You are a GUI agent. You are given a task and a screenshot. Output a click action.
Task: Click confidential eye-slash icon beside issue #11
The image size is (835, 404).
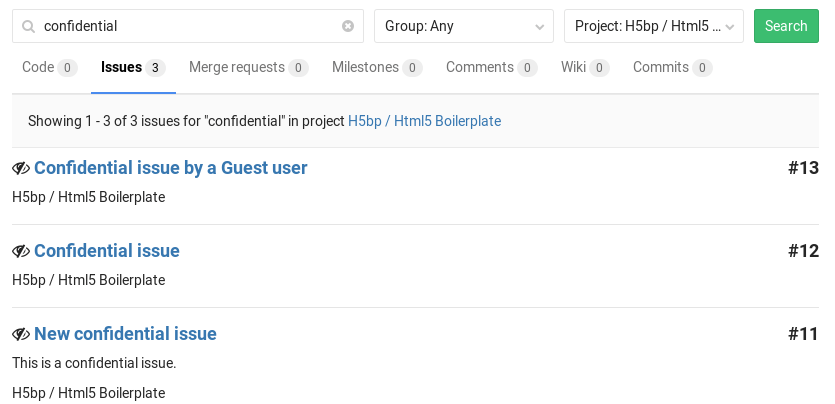[x=21, y=334]
